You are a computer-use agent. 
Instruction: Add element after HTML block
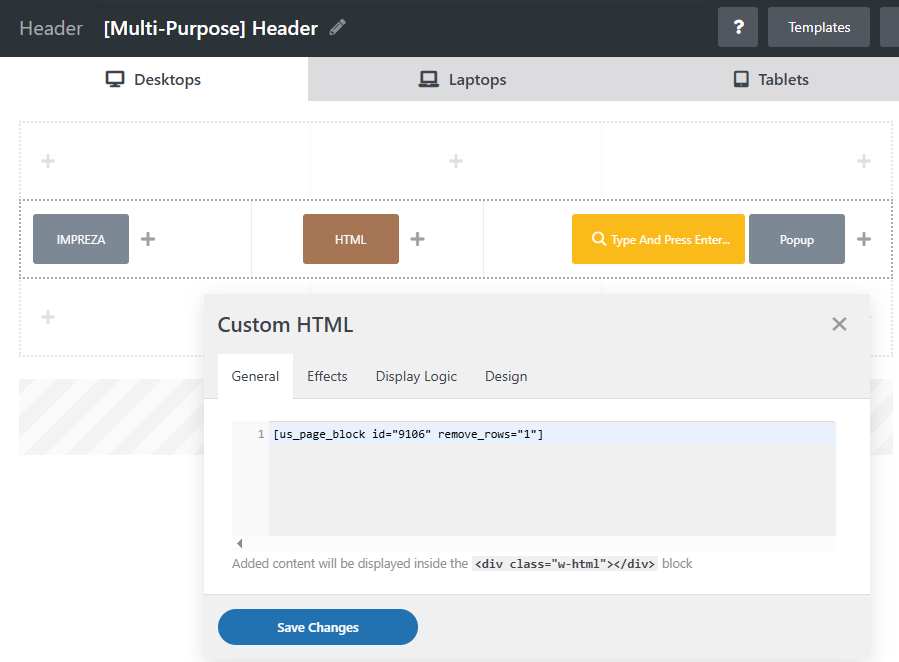pos(417,239)
